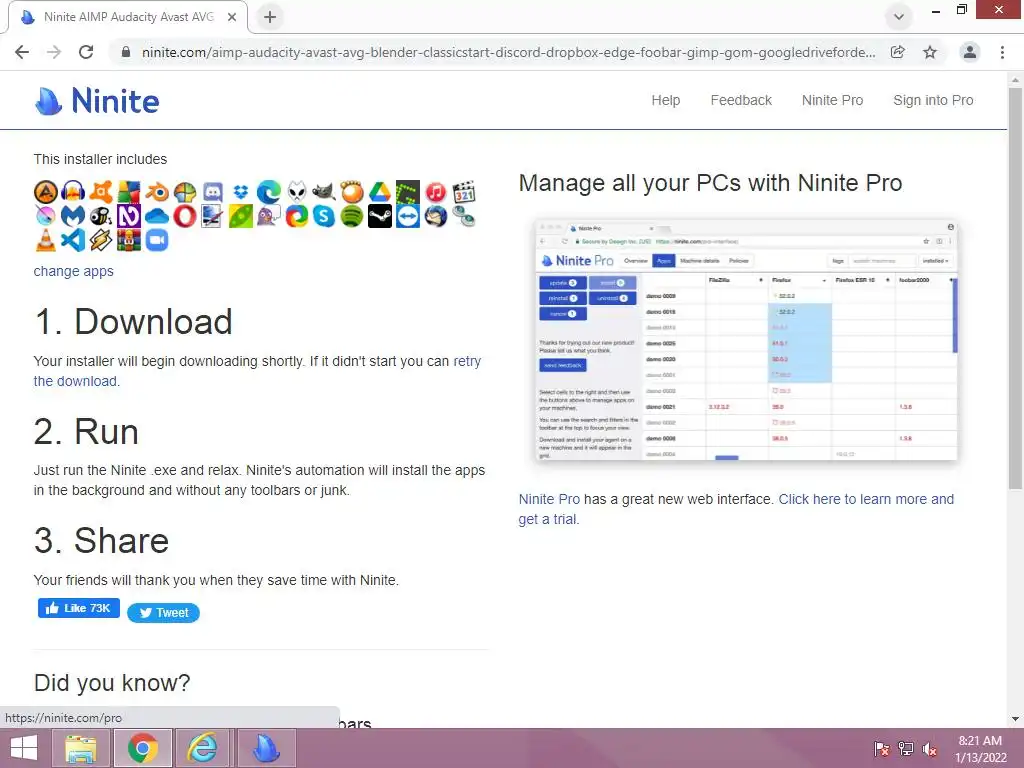This screenshot has height=768, width=1024.
Task: Open the Chrome profile menu
Action: coord(970,52)
